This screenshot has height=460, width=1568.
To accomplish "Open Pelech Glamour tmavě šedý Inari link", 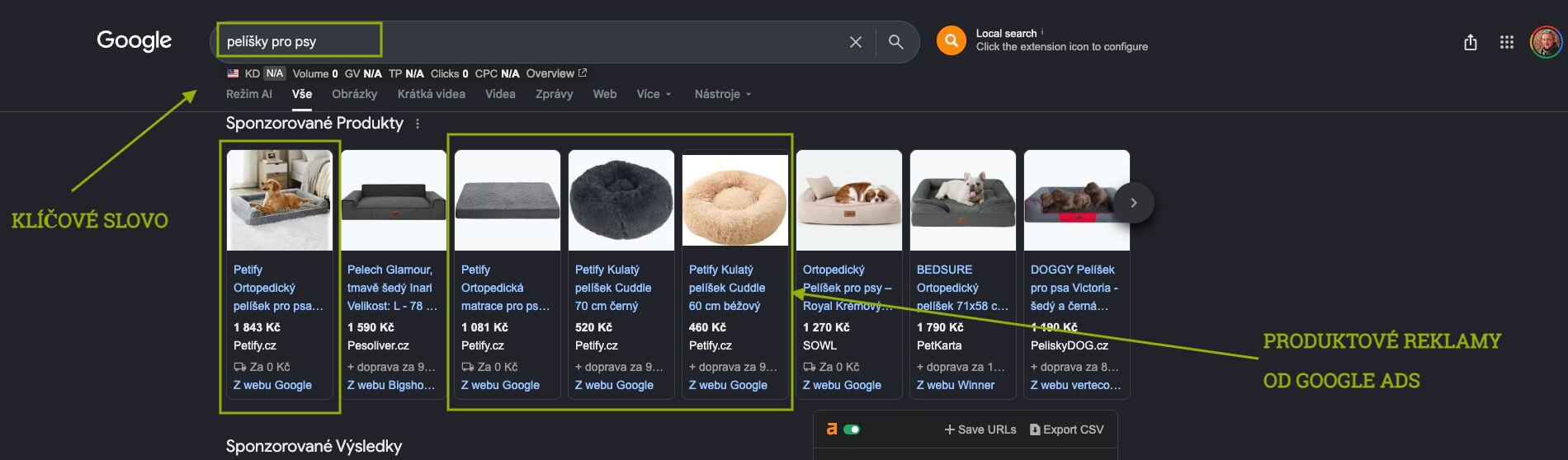I will pyautogui.click(x=392, y=288).
